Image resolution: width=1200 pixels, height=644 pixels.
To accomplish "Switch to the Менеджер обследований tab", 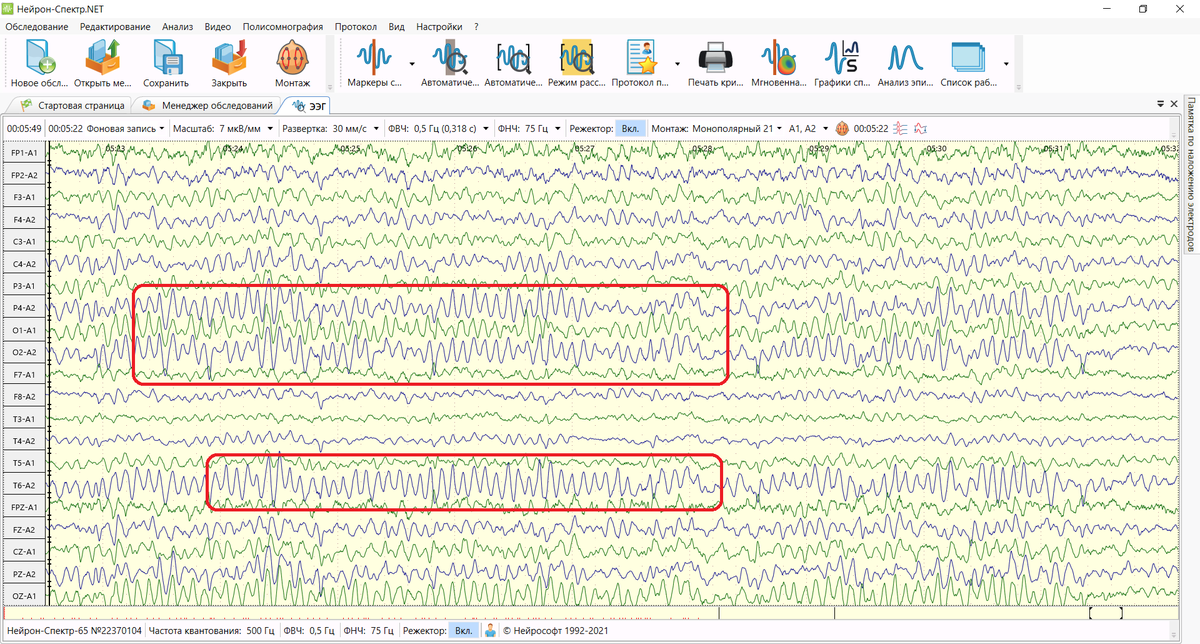I will pyautogui.click(x=208, y=104).
